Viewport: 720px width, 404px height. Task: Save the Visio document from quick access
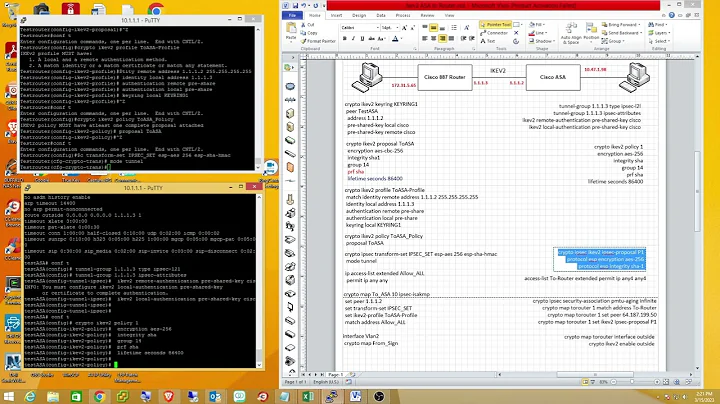pos(295,6)
